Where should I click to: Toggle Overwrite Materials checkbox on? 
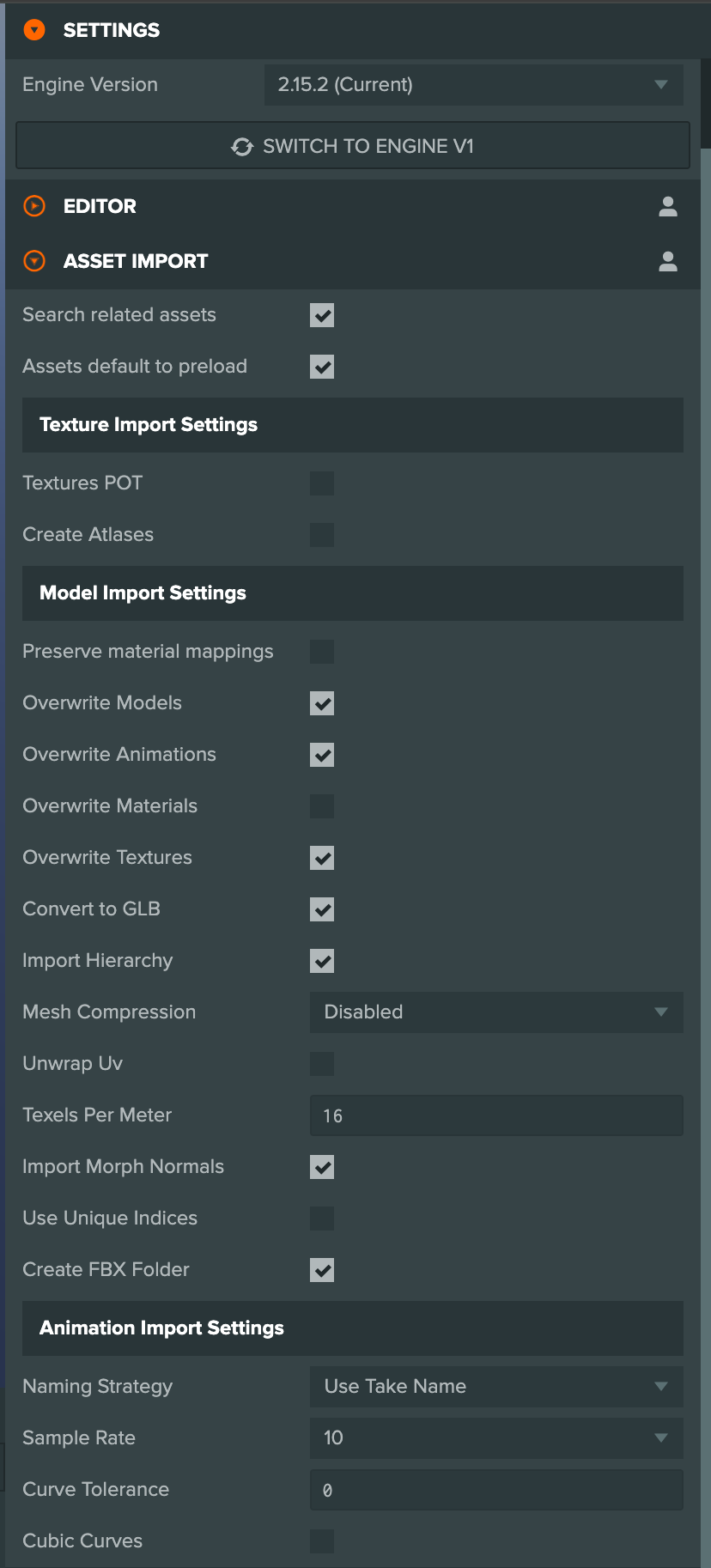pos(322,806)
